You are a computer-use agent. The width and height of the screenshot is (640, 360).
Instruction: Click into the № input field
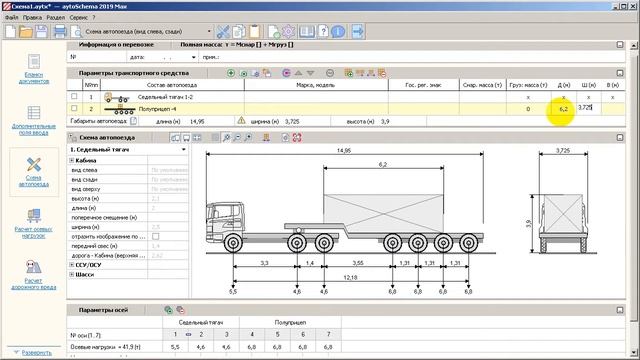pos(102,57)
